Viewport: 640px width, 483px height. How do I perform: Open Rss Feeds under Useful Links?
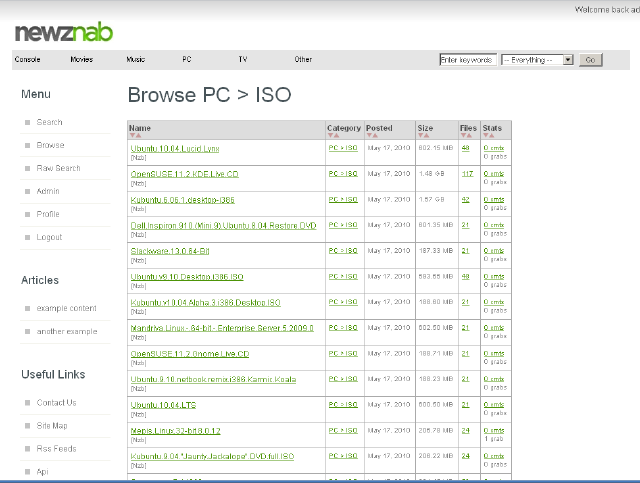coord(56,449)
